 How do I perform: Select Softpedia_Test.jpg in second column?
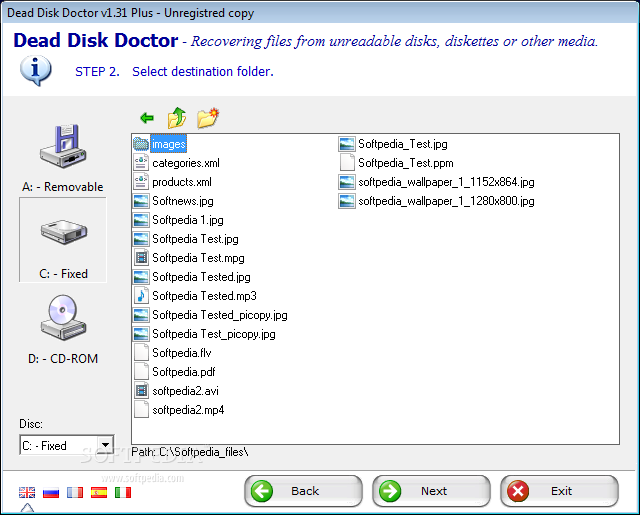click(402, 144)
